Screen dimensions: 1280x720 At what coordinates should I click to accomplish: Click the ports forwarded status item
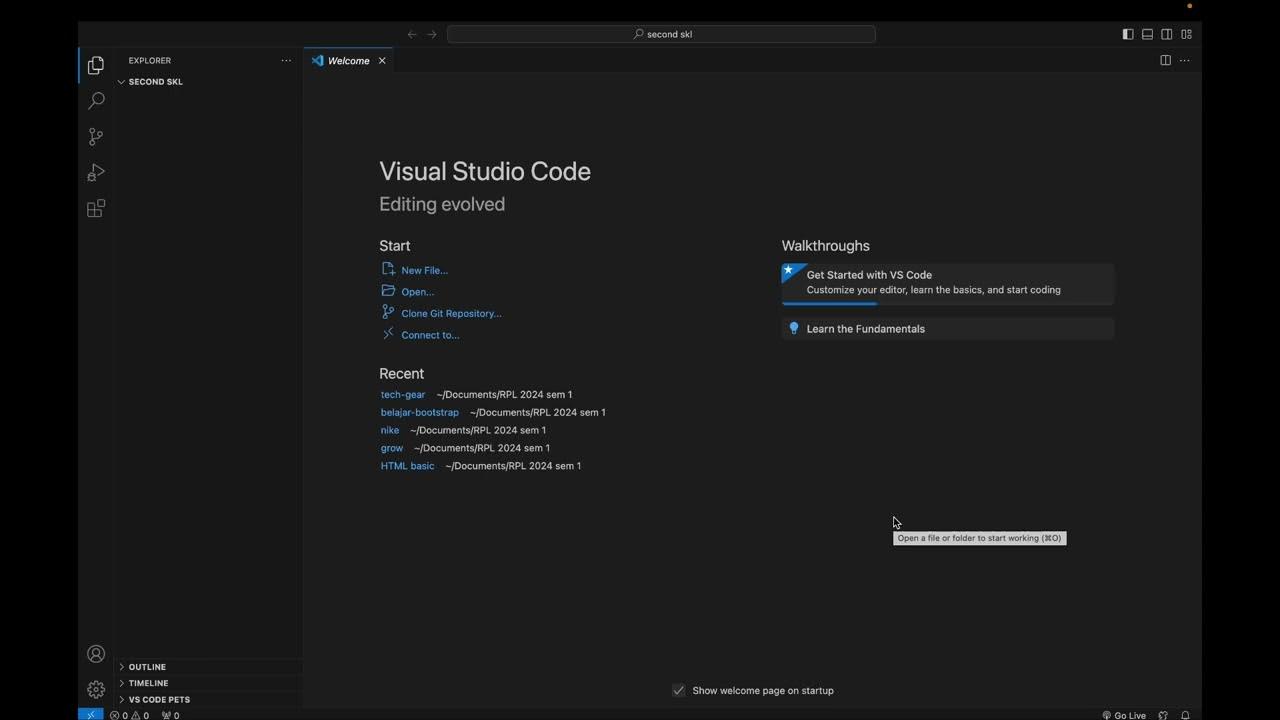point(171,715)
